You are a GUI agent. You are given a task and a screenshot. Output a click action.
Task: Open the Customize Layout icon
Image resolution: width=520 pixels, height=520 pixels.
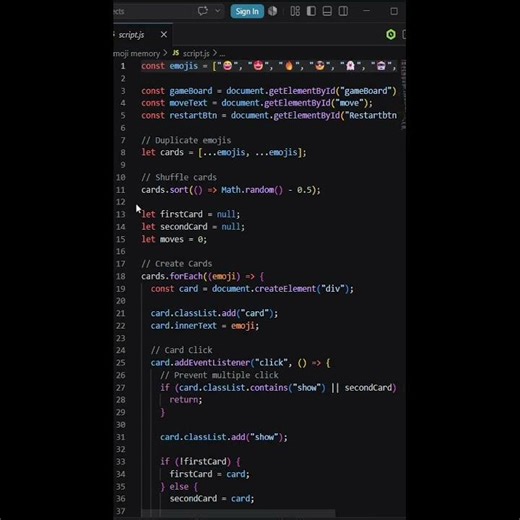click(295, 11)
